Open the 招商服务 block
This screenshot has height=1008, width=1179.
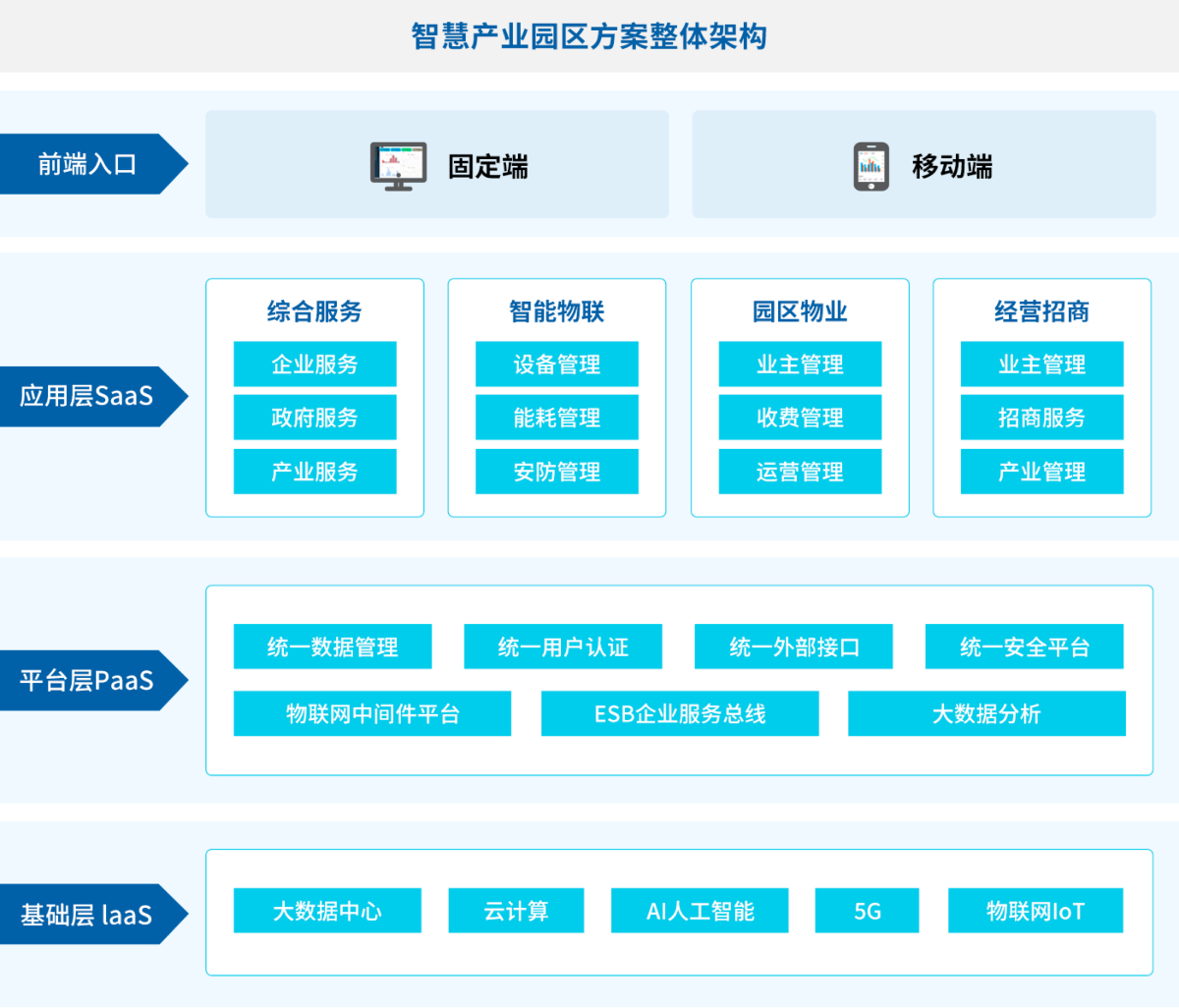pyautogui.click(x=1041, y=418)
